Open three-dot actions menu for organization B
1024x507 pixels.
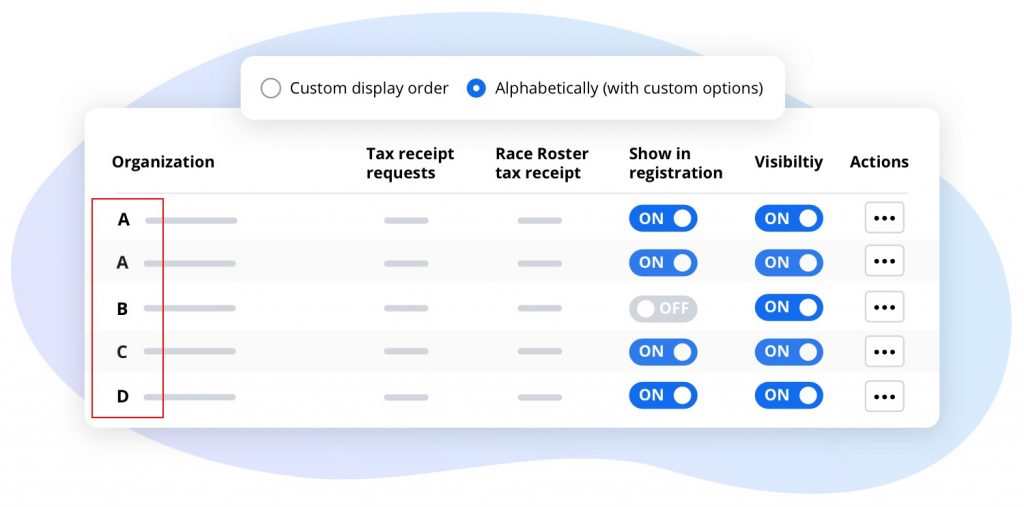pos(884,307)
